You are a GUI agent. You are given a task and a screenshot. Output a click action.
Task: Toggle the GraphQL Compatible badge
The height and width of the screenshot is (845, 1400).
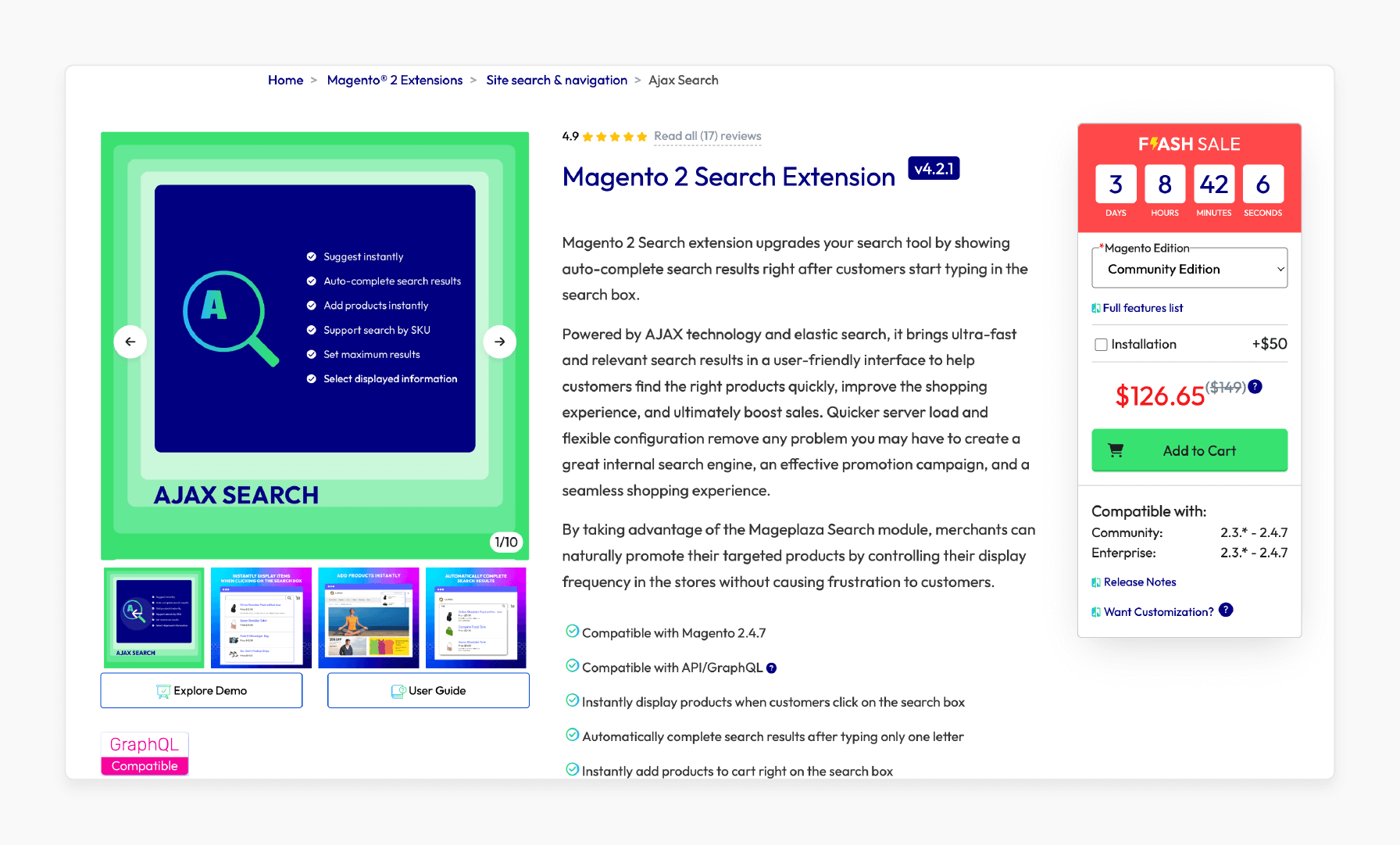pos(144,753)
